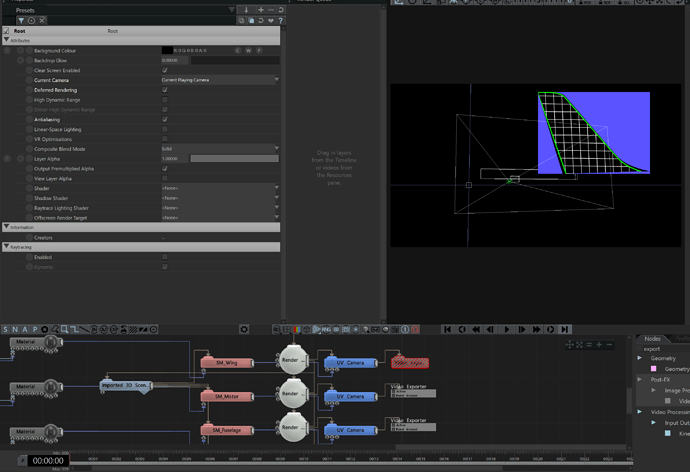690x472 pixels.
Task: Open Shadow Shader dropdown
Action: 220,198
